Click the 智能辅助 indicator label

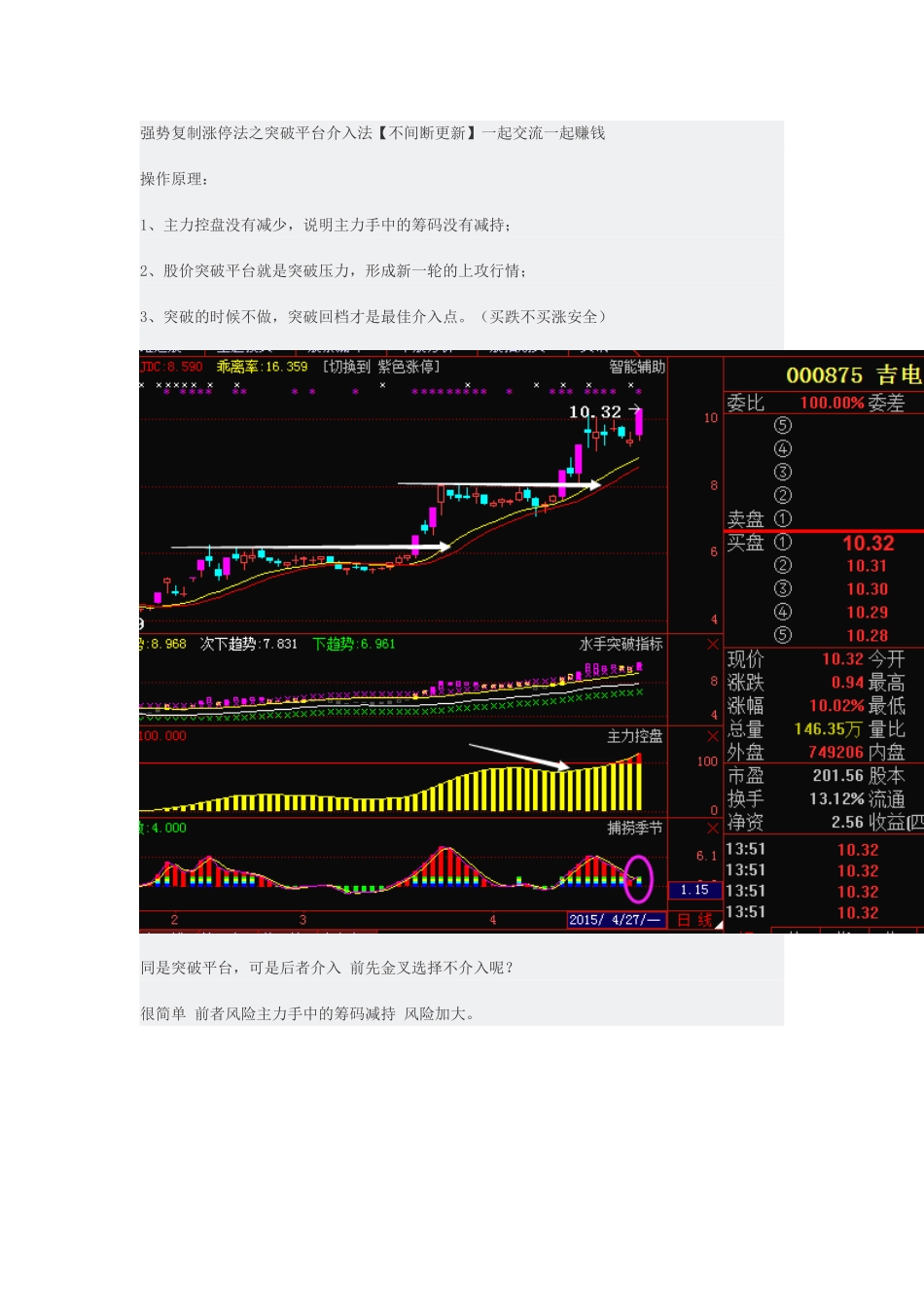pos(637,367)
